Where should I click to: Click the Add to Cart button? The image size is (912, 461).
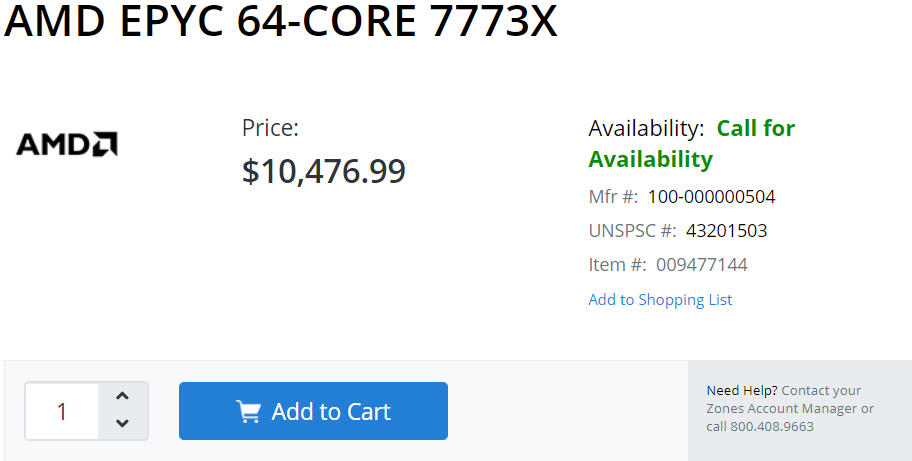[x=314, y=411]
